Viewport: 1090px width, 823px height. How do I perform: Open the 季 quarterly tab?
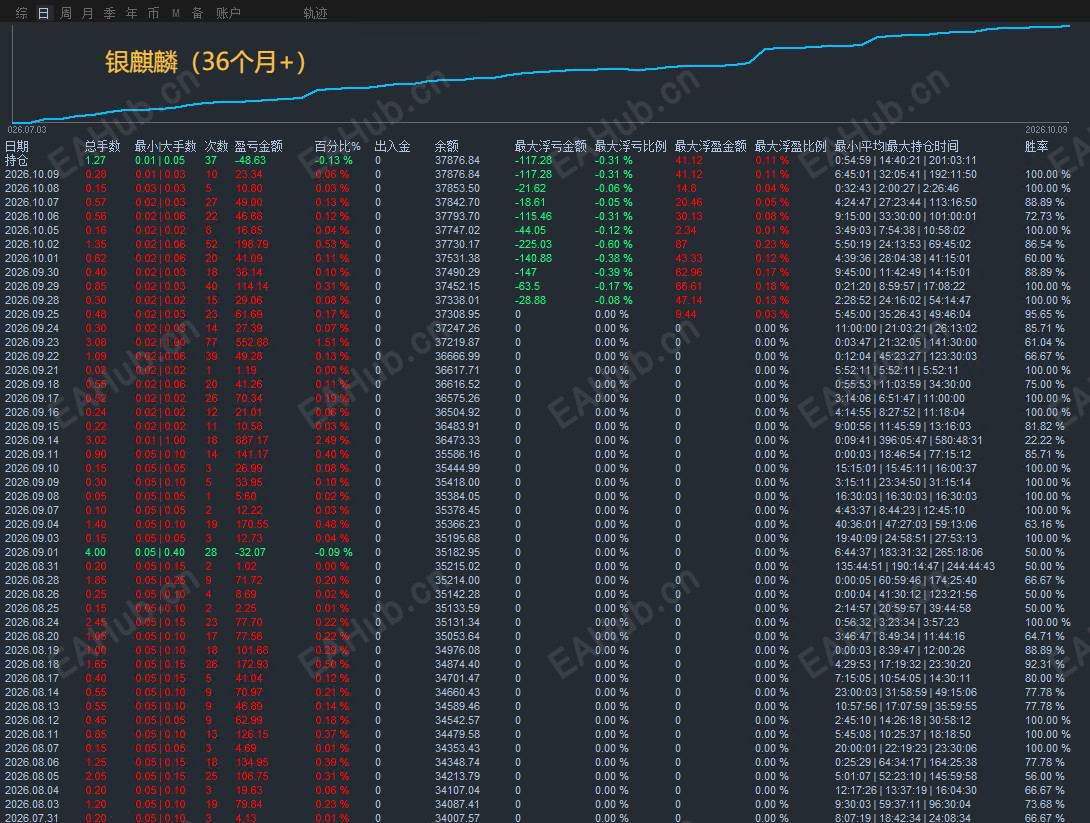[110, 13]
